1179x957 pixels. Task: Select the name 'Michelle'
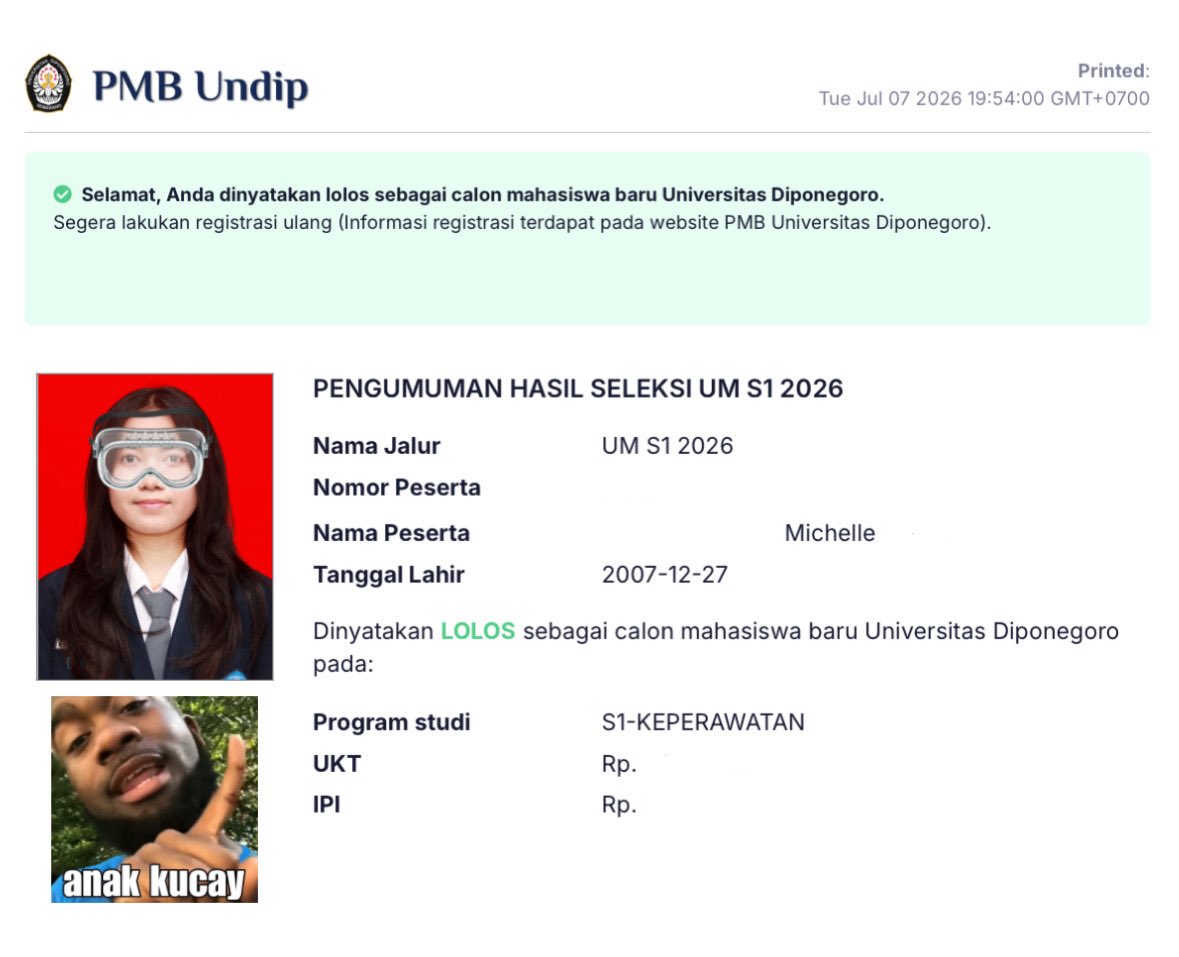[x=829, y=533]
